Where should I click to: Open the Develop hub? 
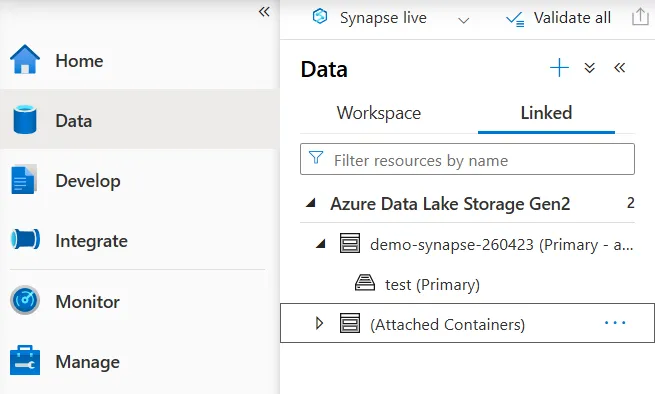click(138, 180)
